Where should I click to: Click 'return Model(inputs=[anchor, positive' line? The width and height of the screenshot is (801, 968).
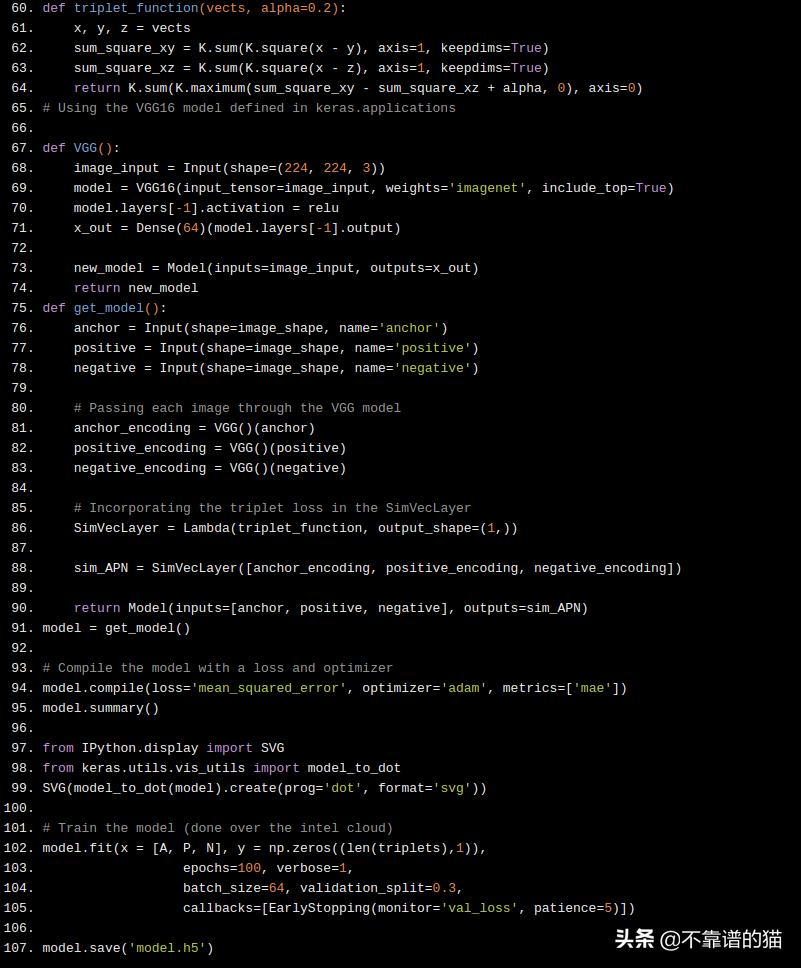pos(331,608)
